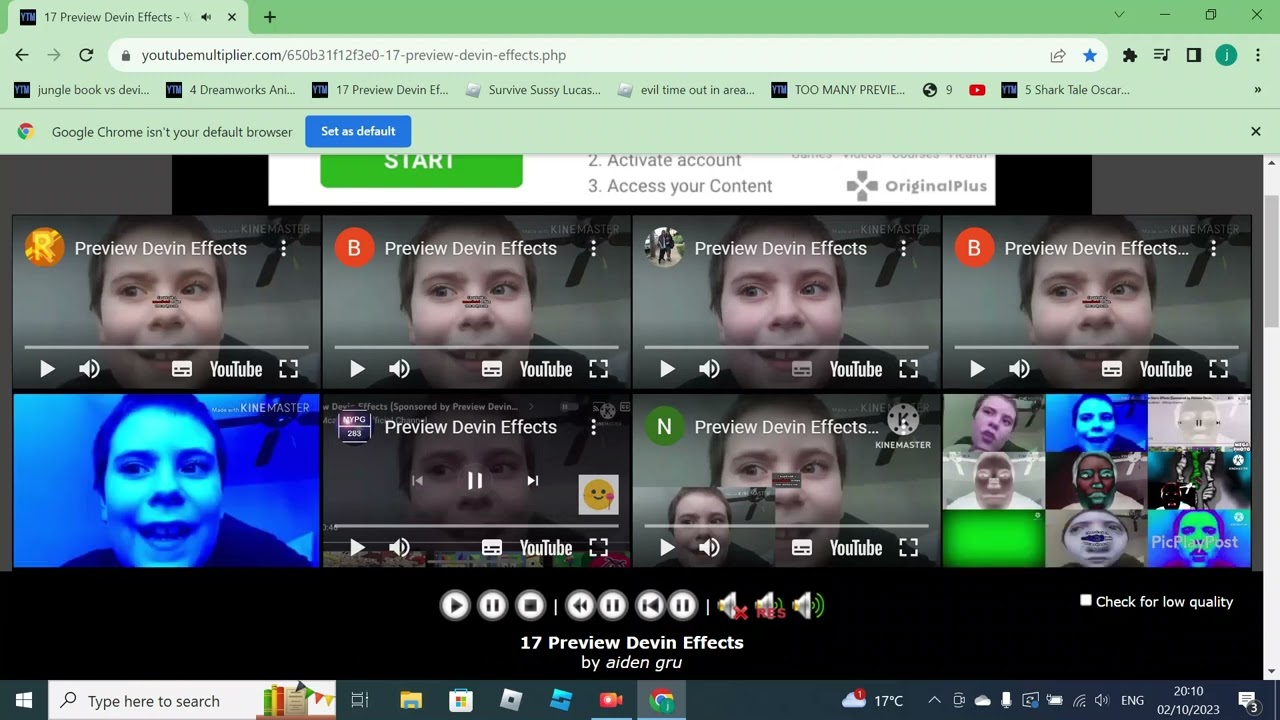This screenshot has height=720, width=1280.
Task: Open the Extensions puzzle icon
Action: click(1130, 56)
